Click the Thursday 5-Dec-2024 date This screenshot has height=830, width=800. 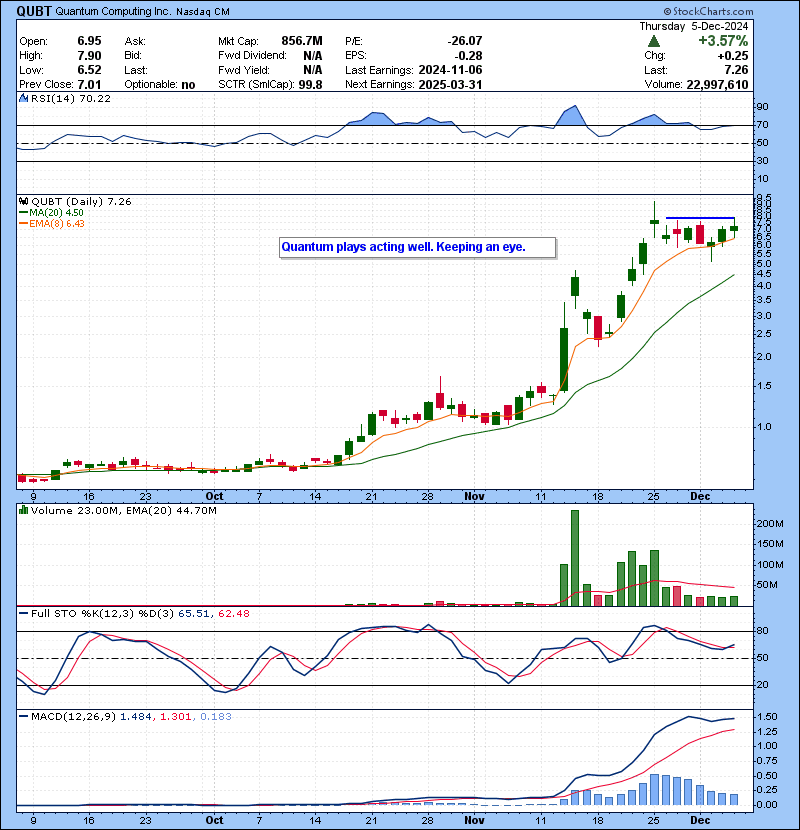694,26
